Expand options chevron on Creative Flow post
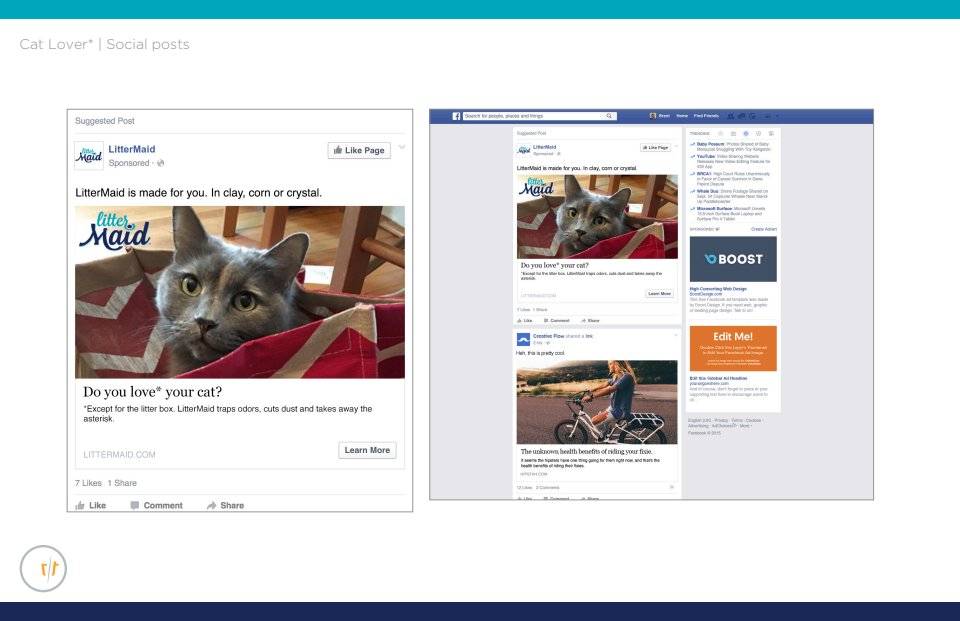The width and height of the screenshot is (960, 621). [x=675, y=335]
